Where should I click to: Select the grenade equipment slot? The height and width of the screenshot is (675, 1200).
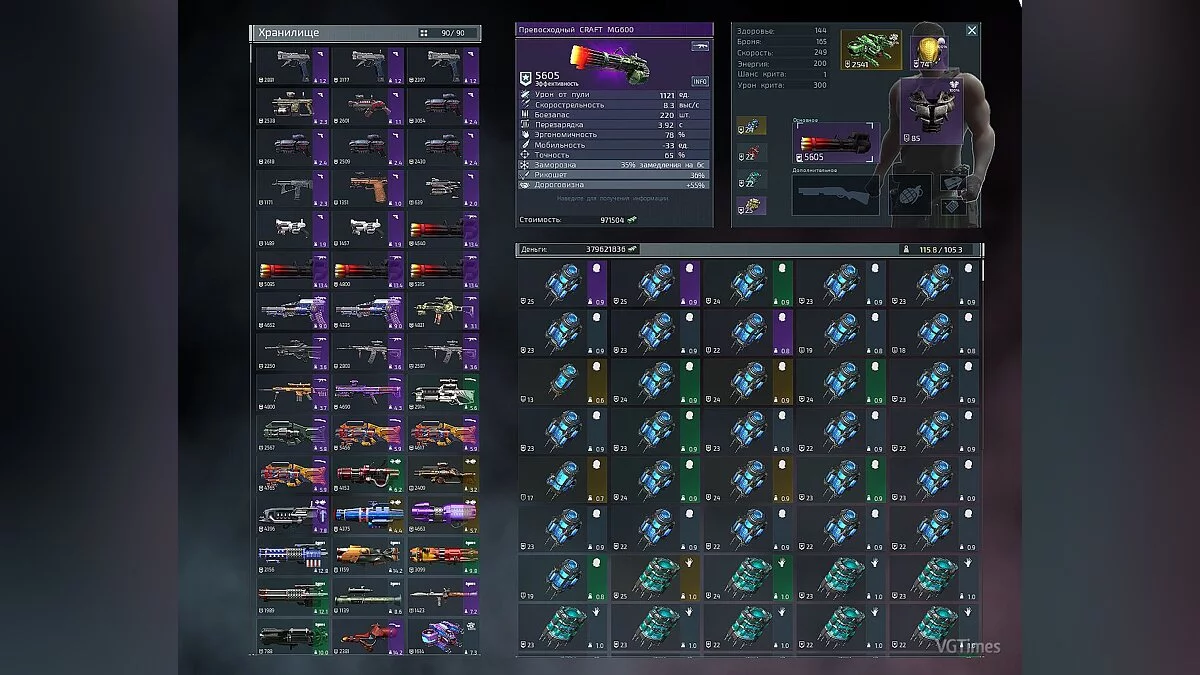click(x=910, y=194)
